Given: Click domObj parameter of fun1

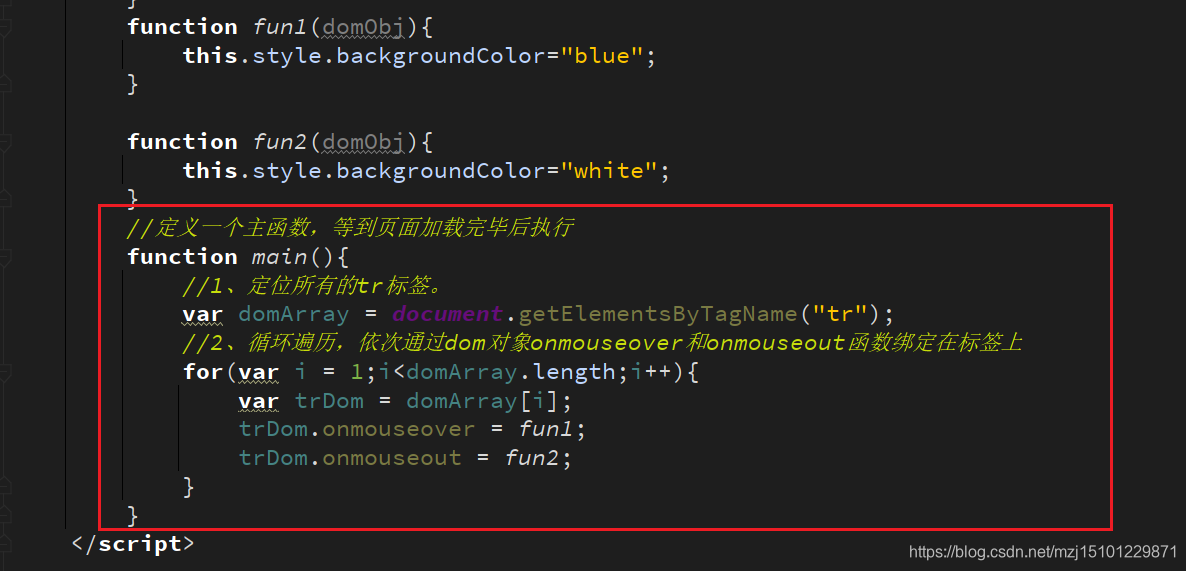Looking at the screenshot, I should [x=364, y=27].
